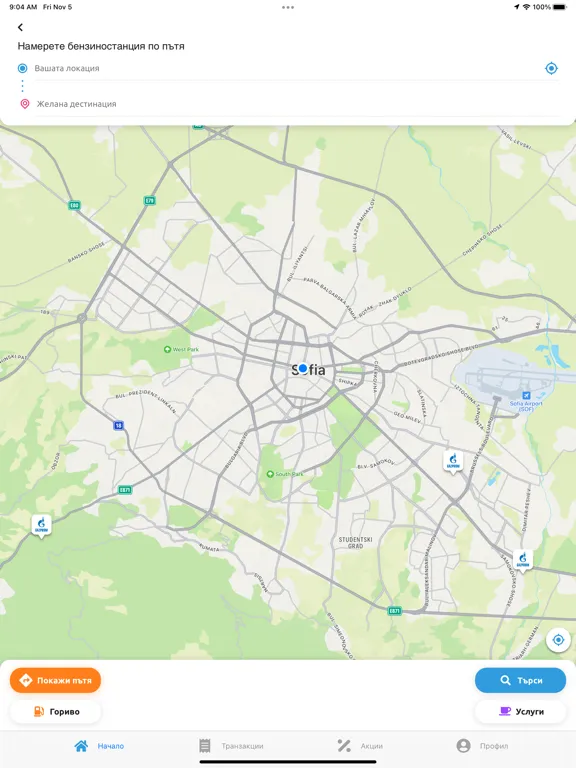
Task: Tap the 'Намерете бензиностанция по пътя' heading
Action: [101, 46]
